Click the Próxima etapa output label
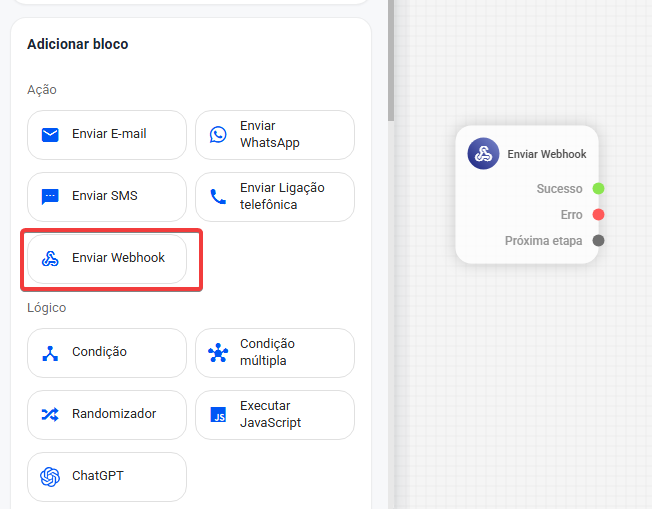Image resolution: width=652 pixels, height=509 pixels. tap(543, 241)
